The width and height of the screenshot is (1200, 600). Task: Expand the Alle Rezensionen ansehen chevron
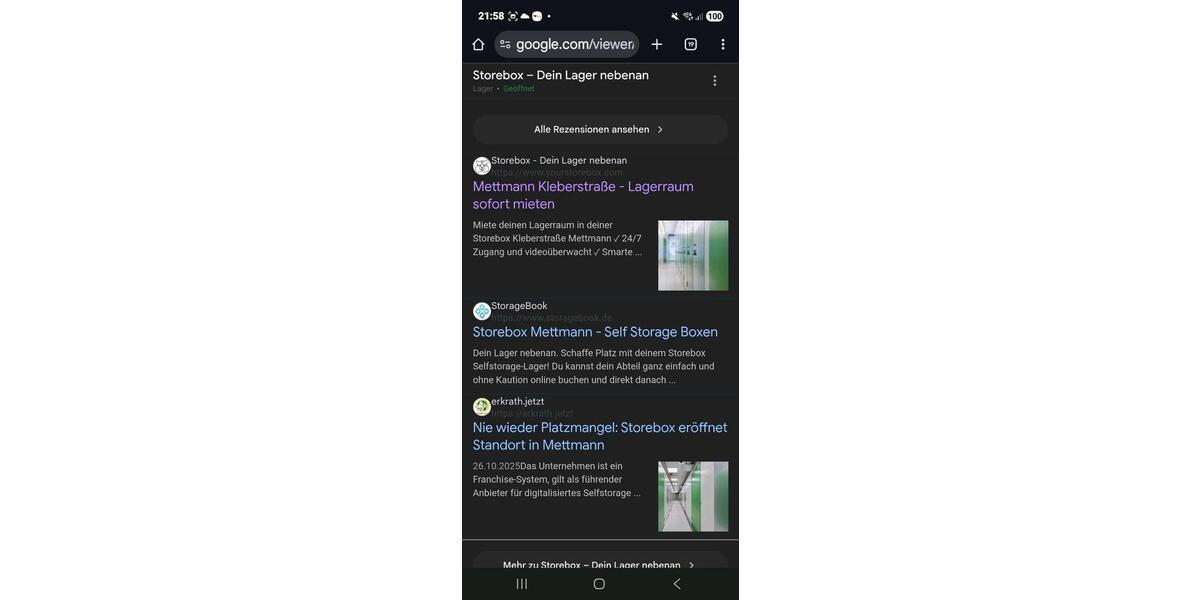point(660,129)
